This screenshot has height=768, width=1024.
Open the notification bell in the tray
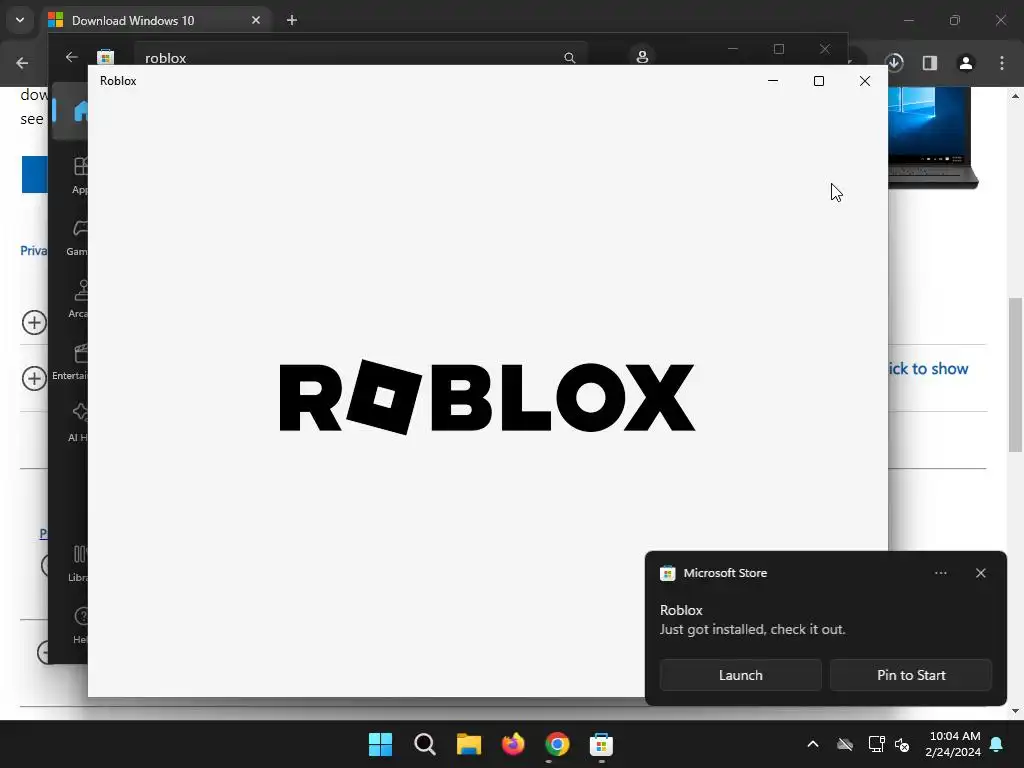[997, 744]
